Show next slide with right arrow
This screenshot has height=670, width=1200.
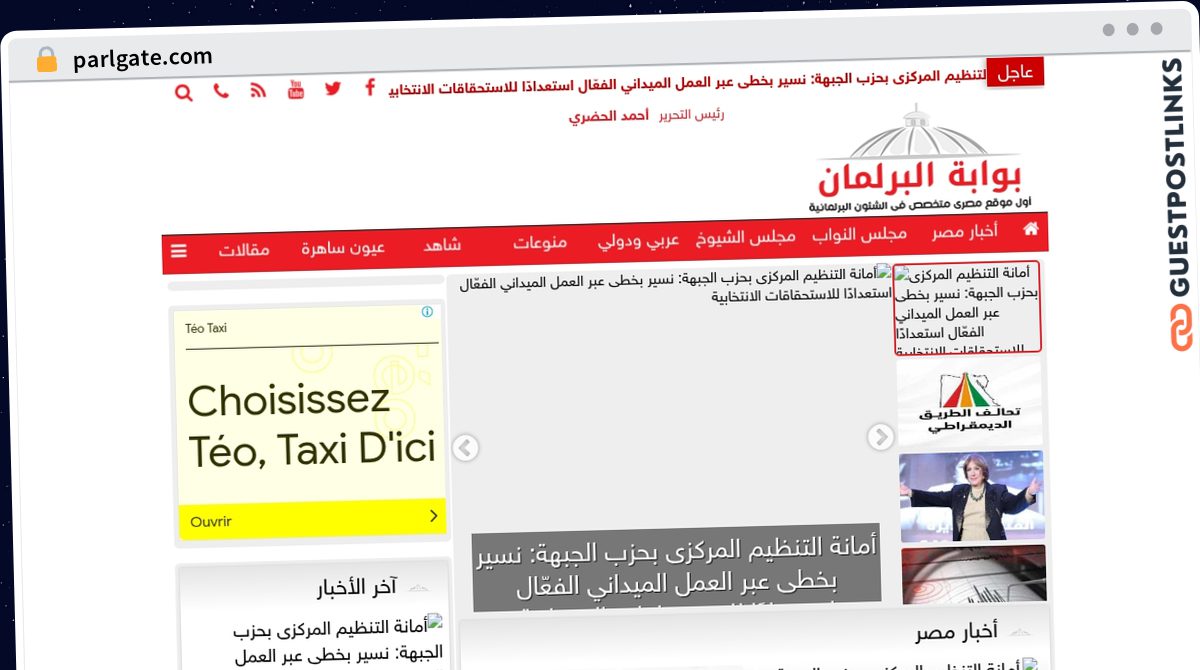pyautogui.click(x=880, y=437)
